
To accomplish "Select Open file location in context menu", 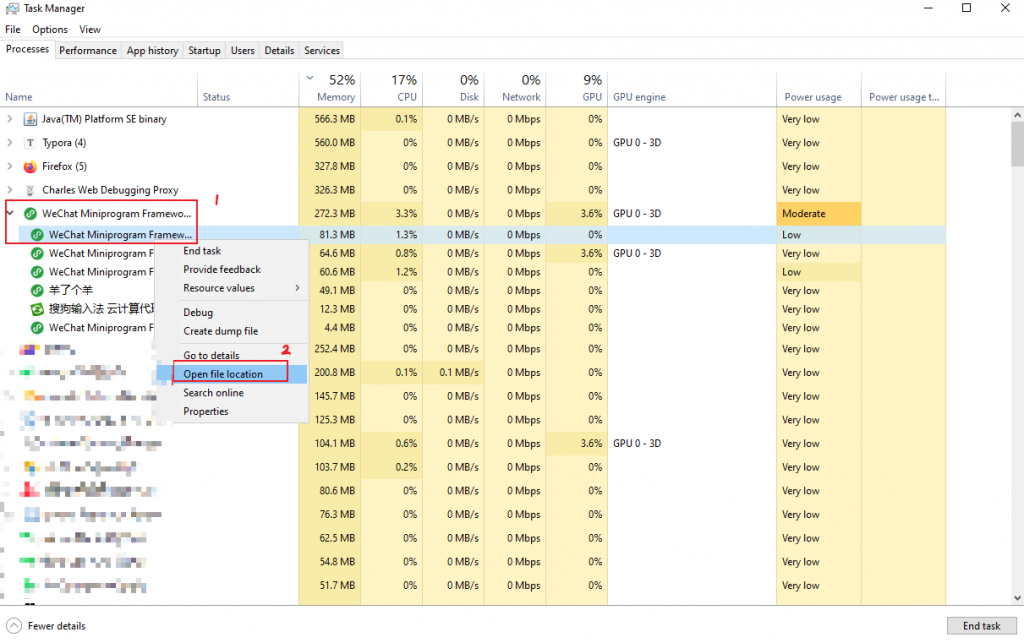I will coord(223,374).
